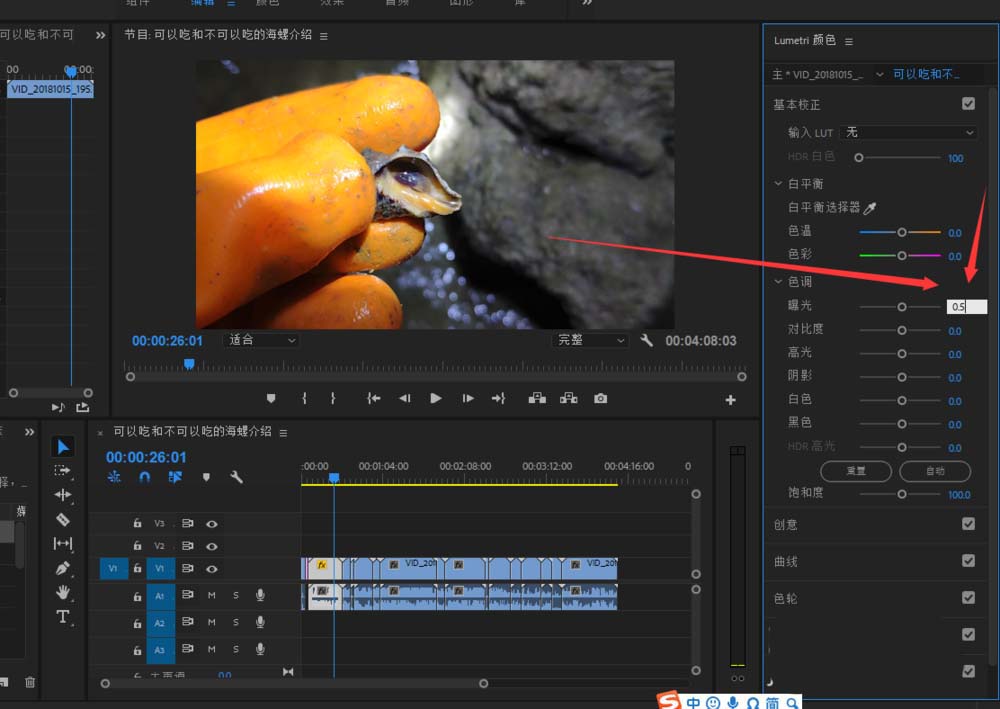
Task: Click the Add Marker button in program monitor
Action: click(x=271, y=398)
